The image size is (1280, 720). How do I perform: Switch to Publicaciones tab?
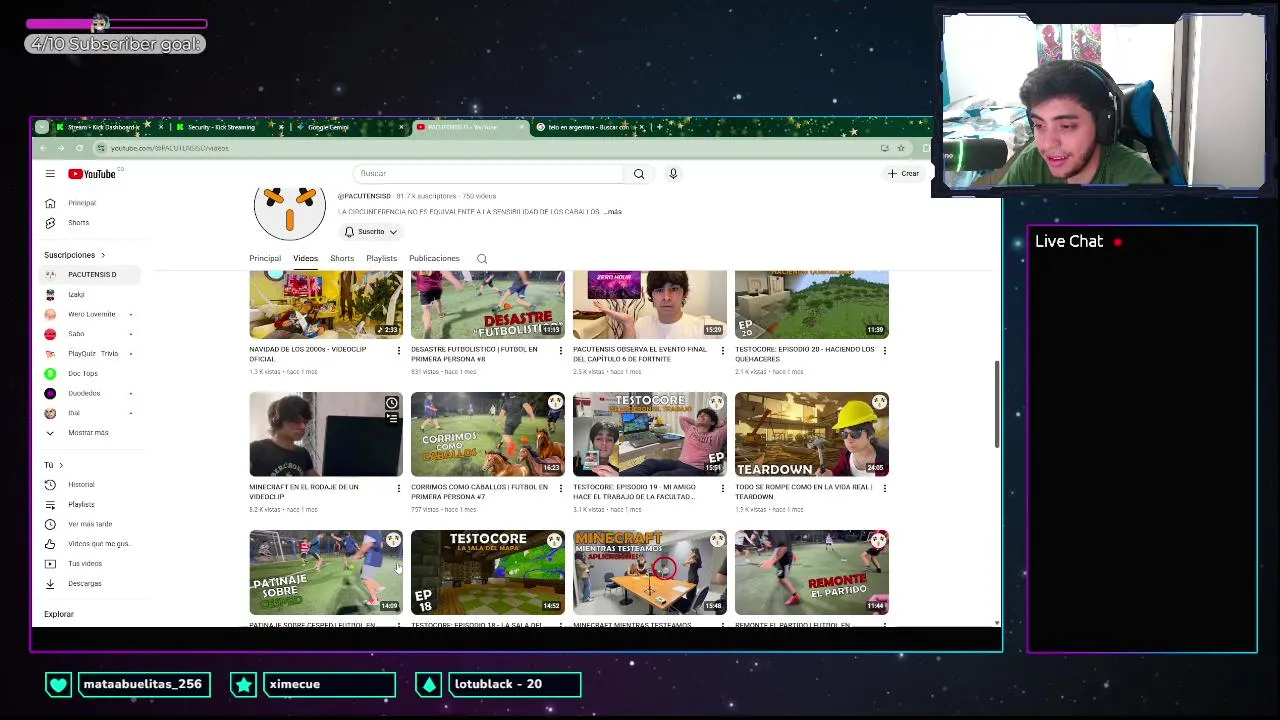(434, 258)
